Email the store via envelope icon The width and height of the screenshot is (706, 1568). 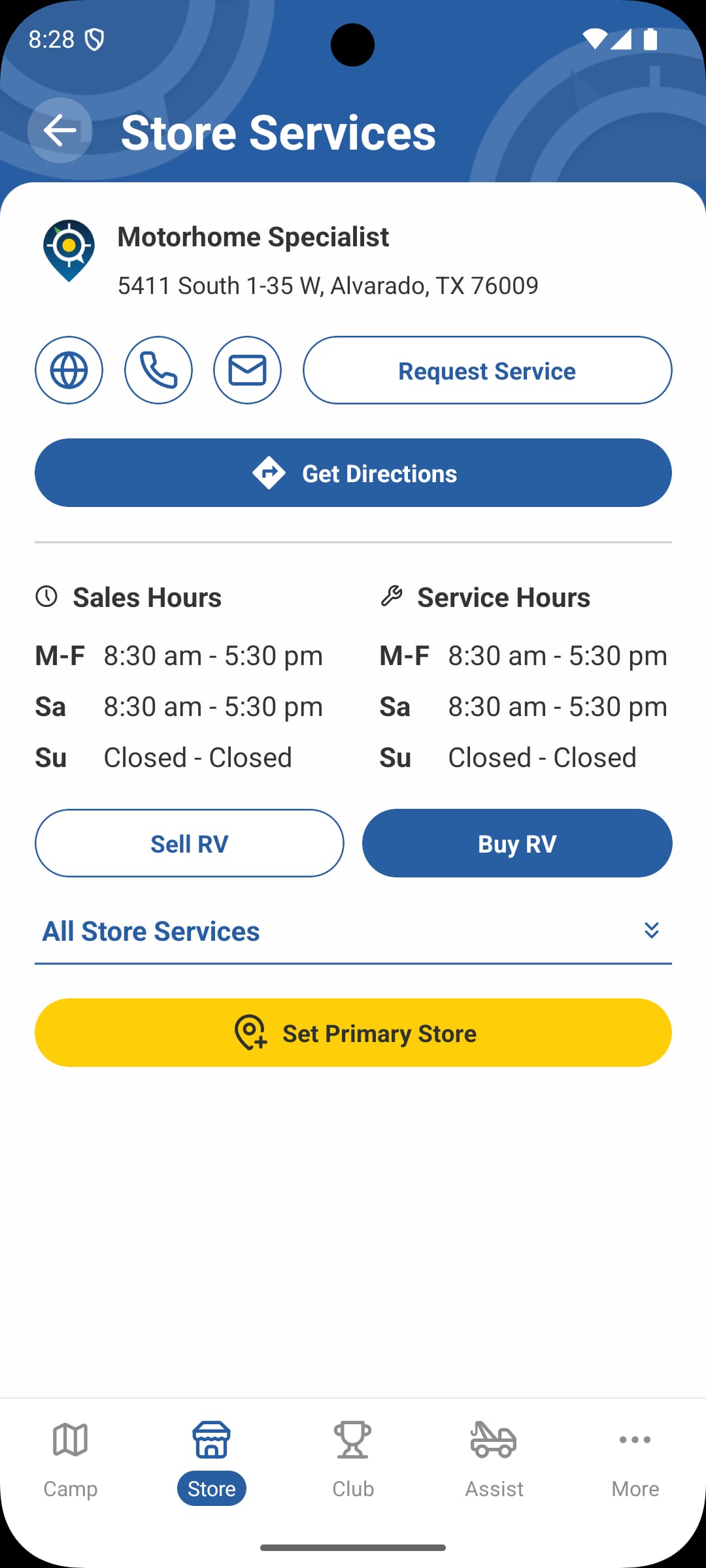click(247, 370)
